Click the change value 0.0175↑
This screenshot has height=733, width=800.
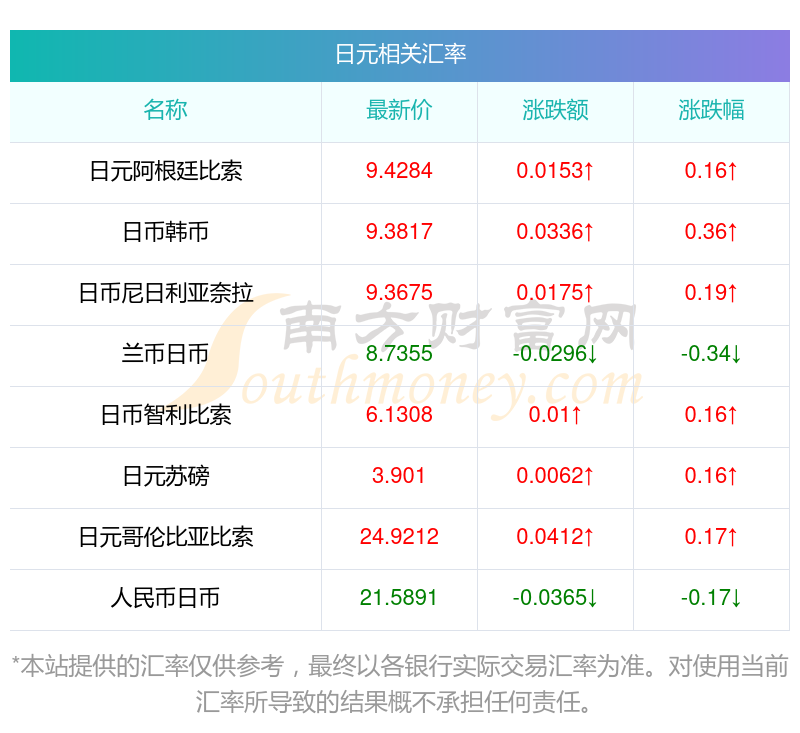pyautogui.click(x=555, y=293)
